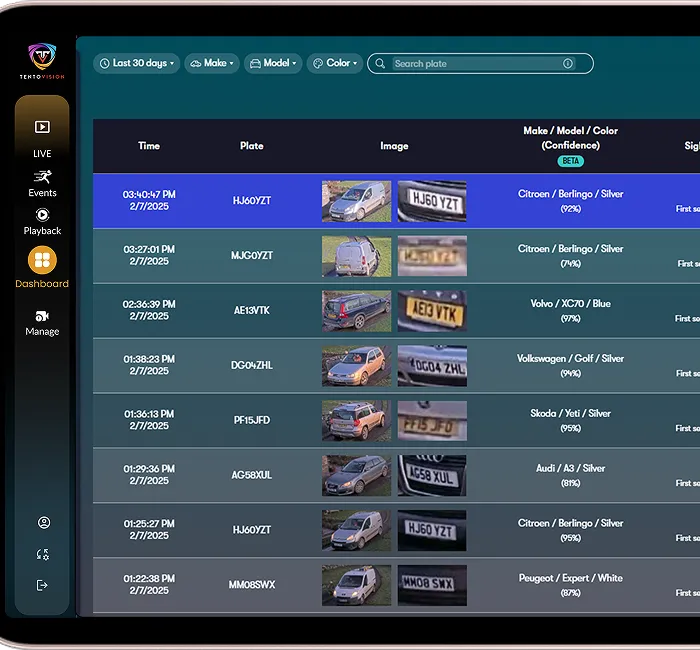Open vehicle thumbnail for 01:25:27 PM row
The image size is (700, 650).
tap(356, 531)
